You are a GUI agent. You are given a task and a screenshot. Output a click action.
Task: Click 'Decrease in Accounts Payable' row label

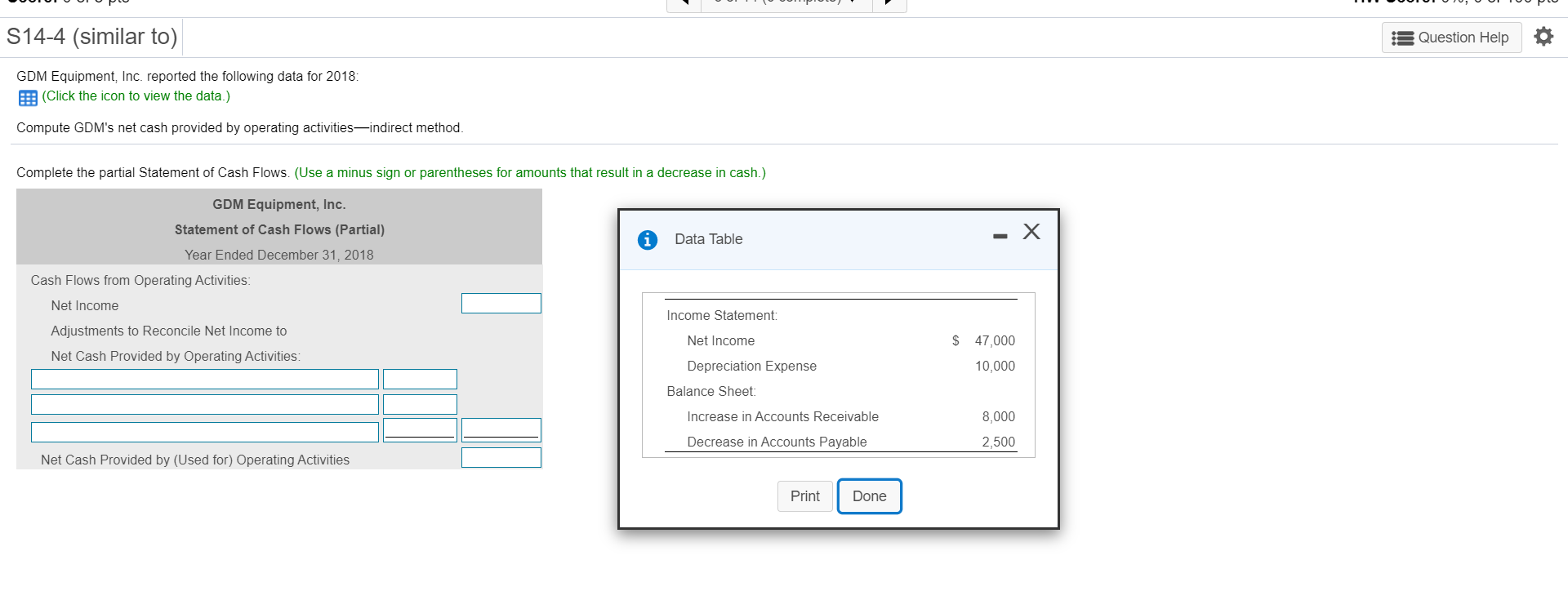pyautogui.click(x=777, y=442)
